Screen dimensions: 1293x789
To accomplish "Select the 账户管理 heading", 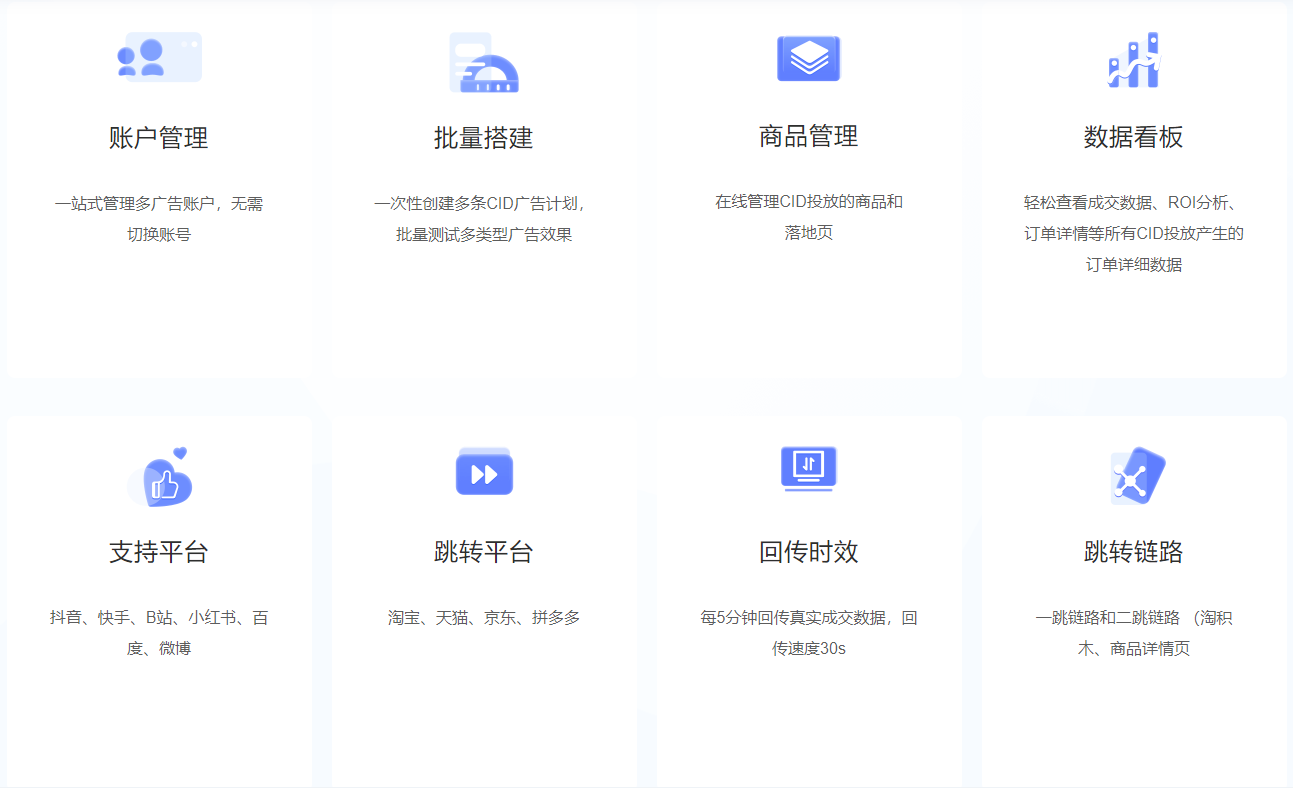I will pyautogui.click(x=159, y=137).
